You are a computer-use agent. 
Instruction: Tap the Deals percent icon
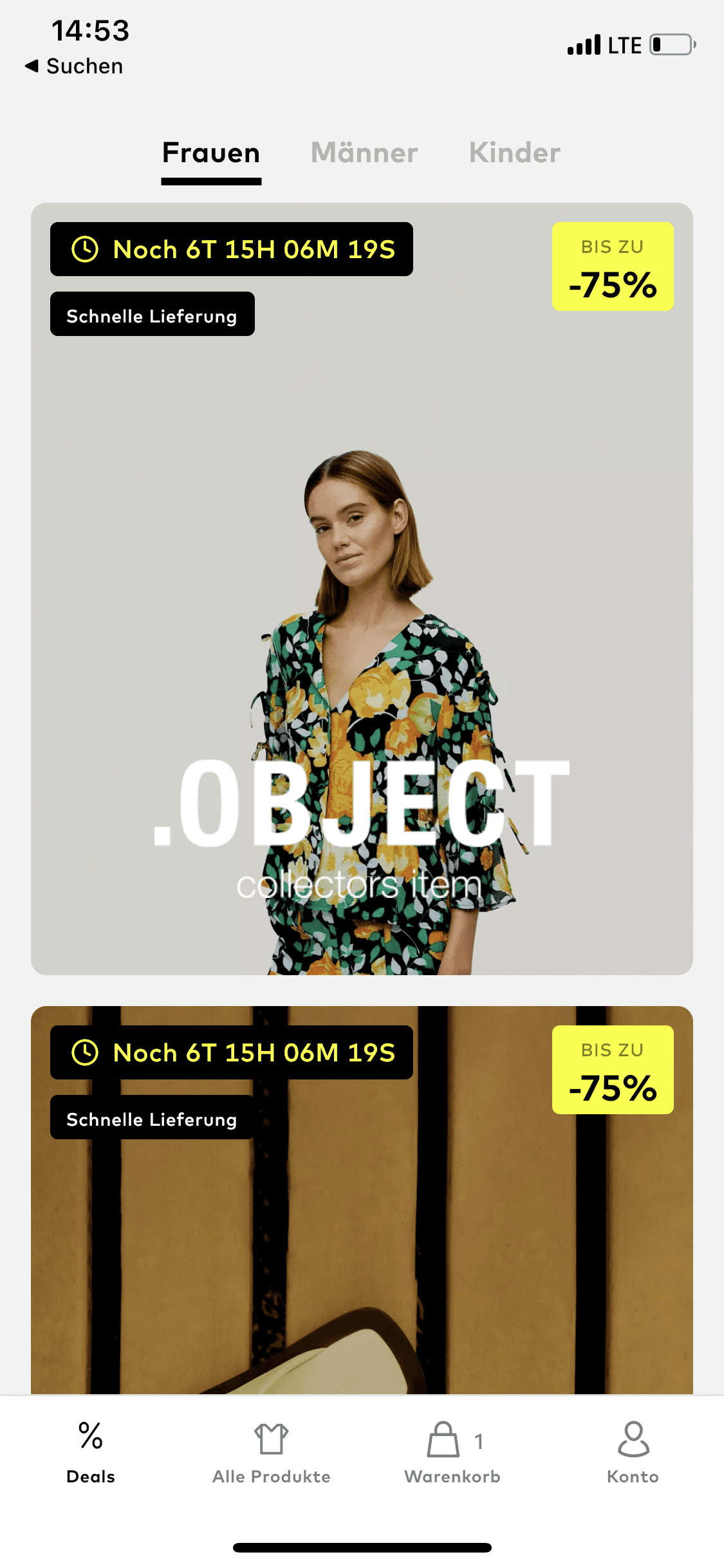pos(91,1435)
